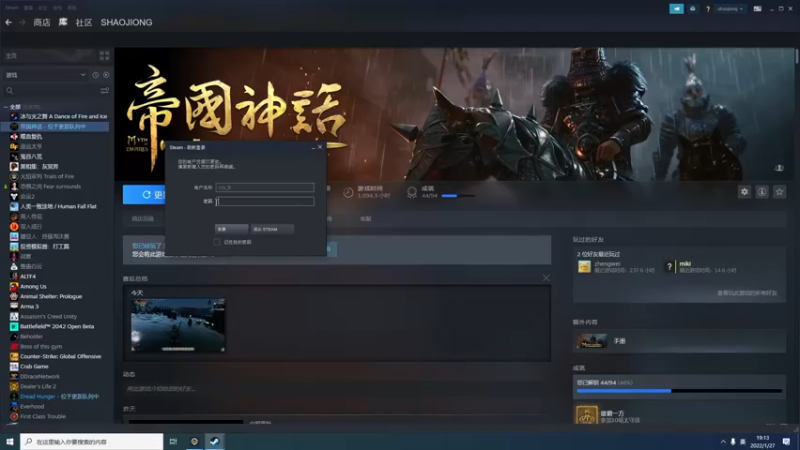Select Human Fall Flat in list
Screen dimensions: 800x450
58,206
